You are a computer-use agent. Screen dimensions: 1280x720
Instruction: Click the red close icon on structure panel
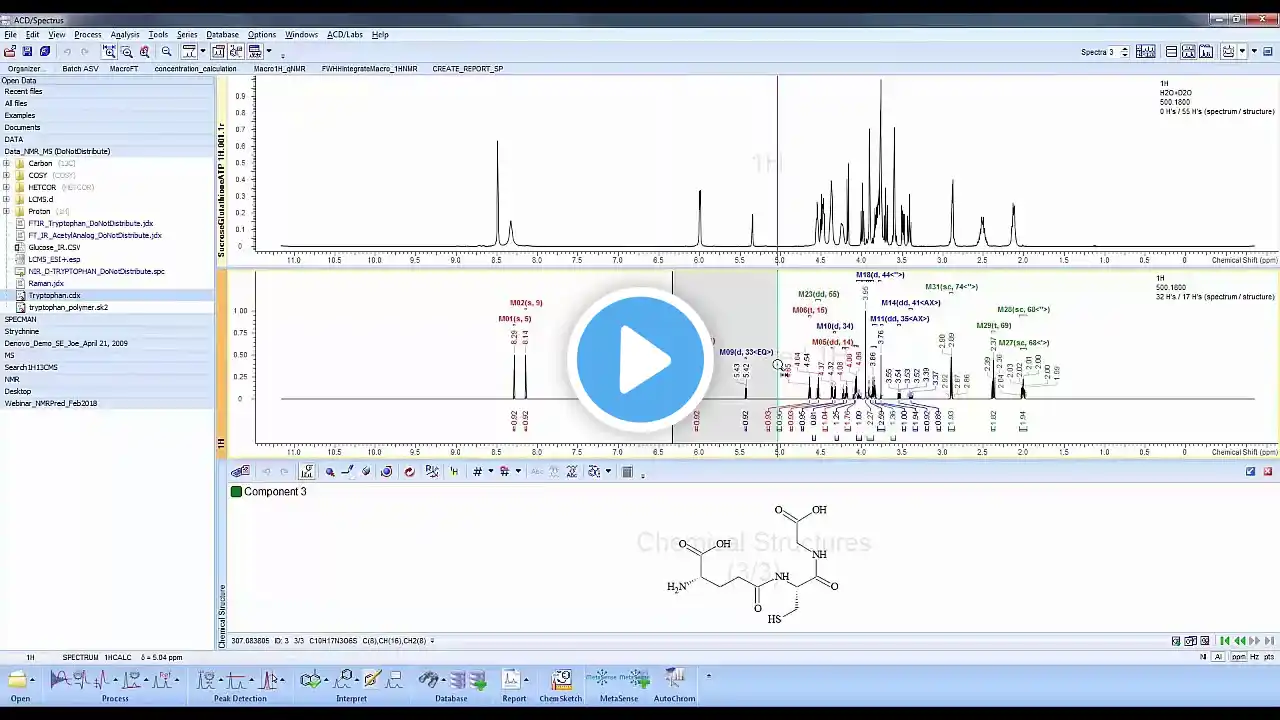(1268, 472)
